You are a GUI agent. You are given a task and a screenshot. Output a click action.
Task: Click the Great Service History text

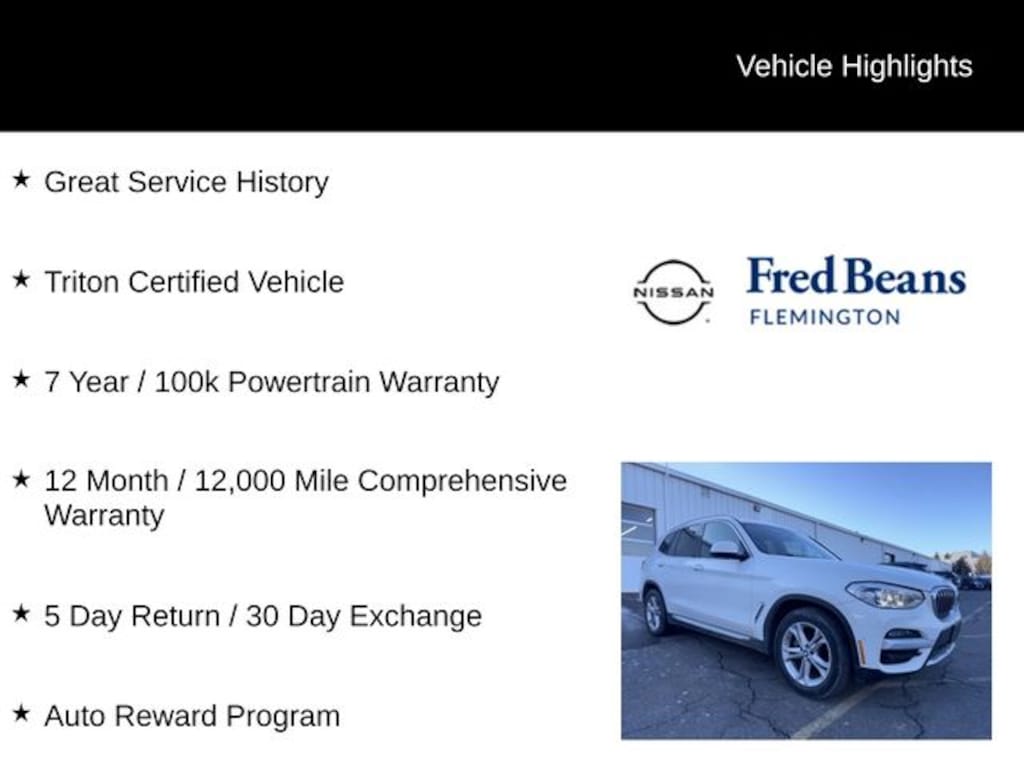click(186, 182)
